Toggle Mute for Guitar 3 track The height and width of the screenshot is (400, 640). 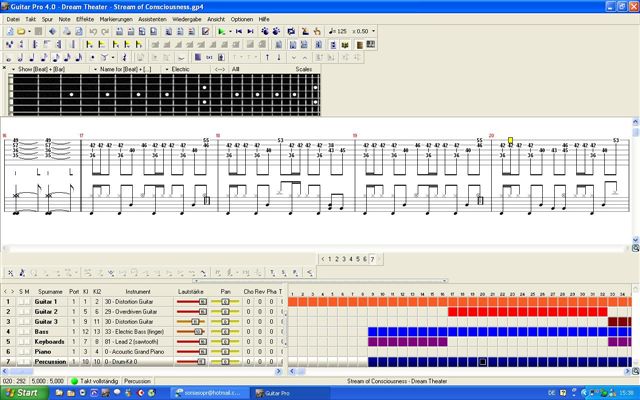[x=27, y=322]
